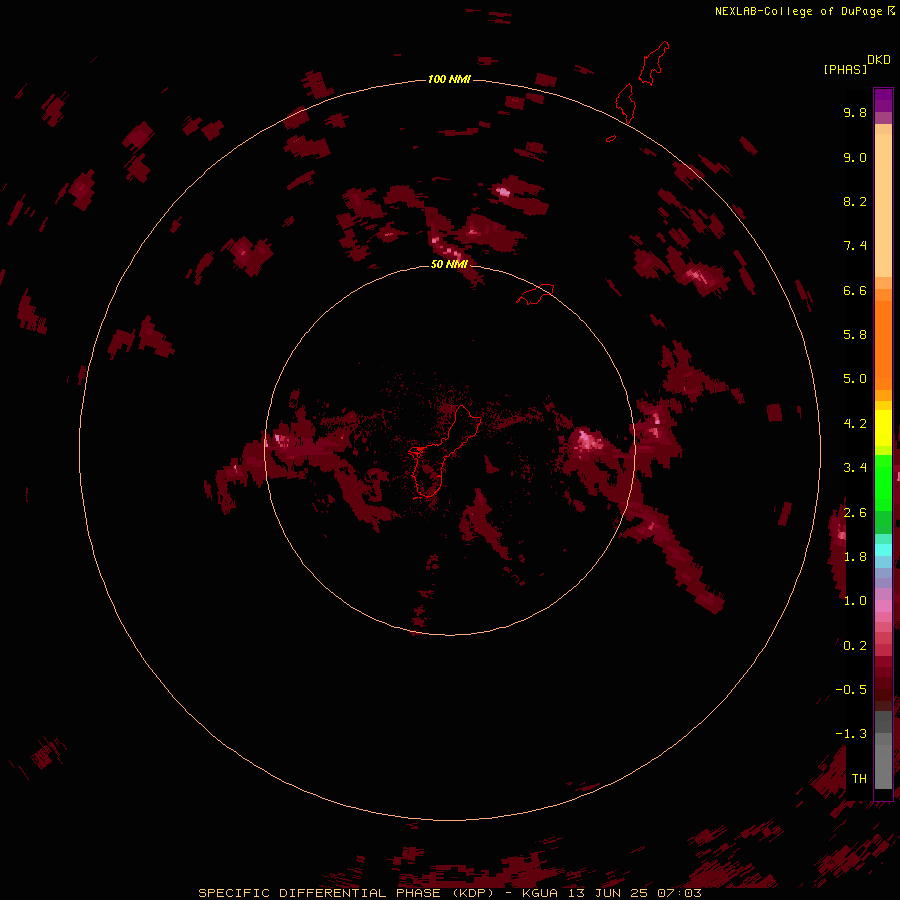Click the DKD product label

[879, 60]
